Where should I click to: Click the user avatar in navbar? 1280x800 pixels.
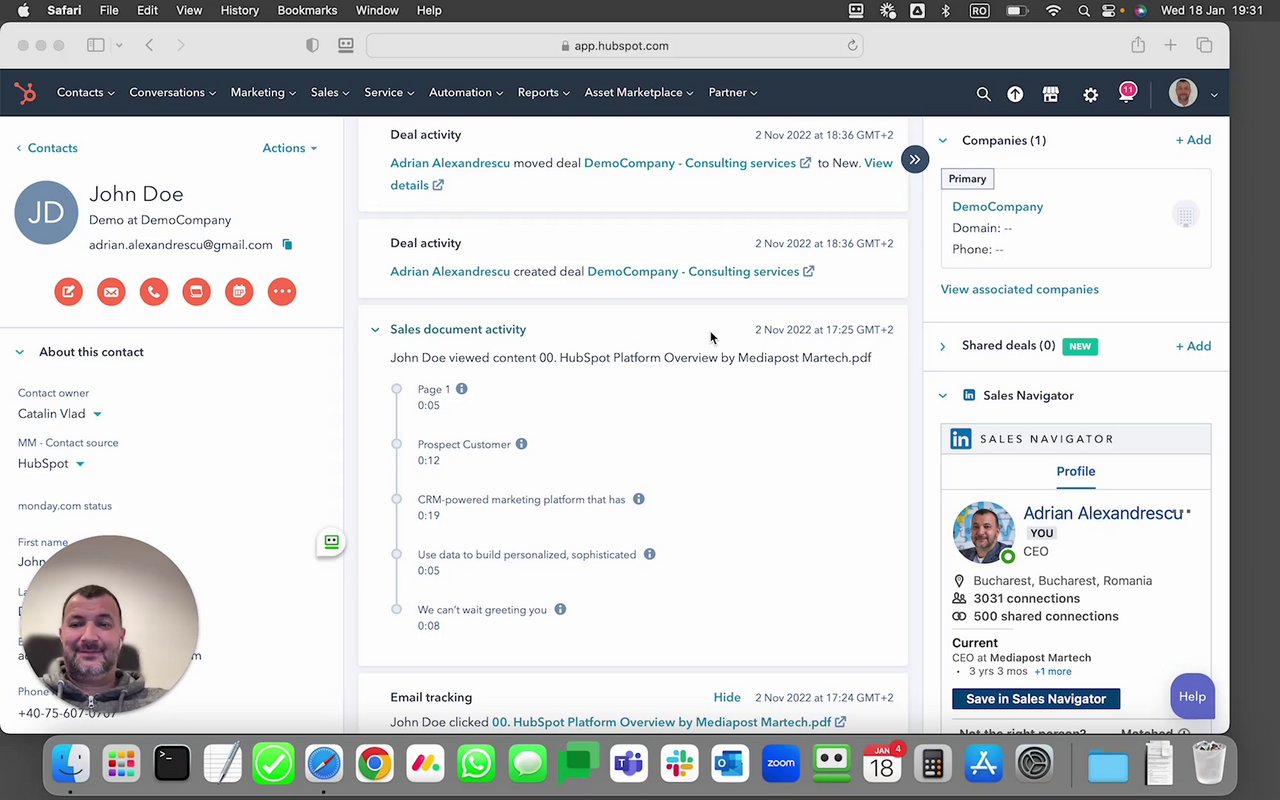[x=1183, y=93]
